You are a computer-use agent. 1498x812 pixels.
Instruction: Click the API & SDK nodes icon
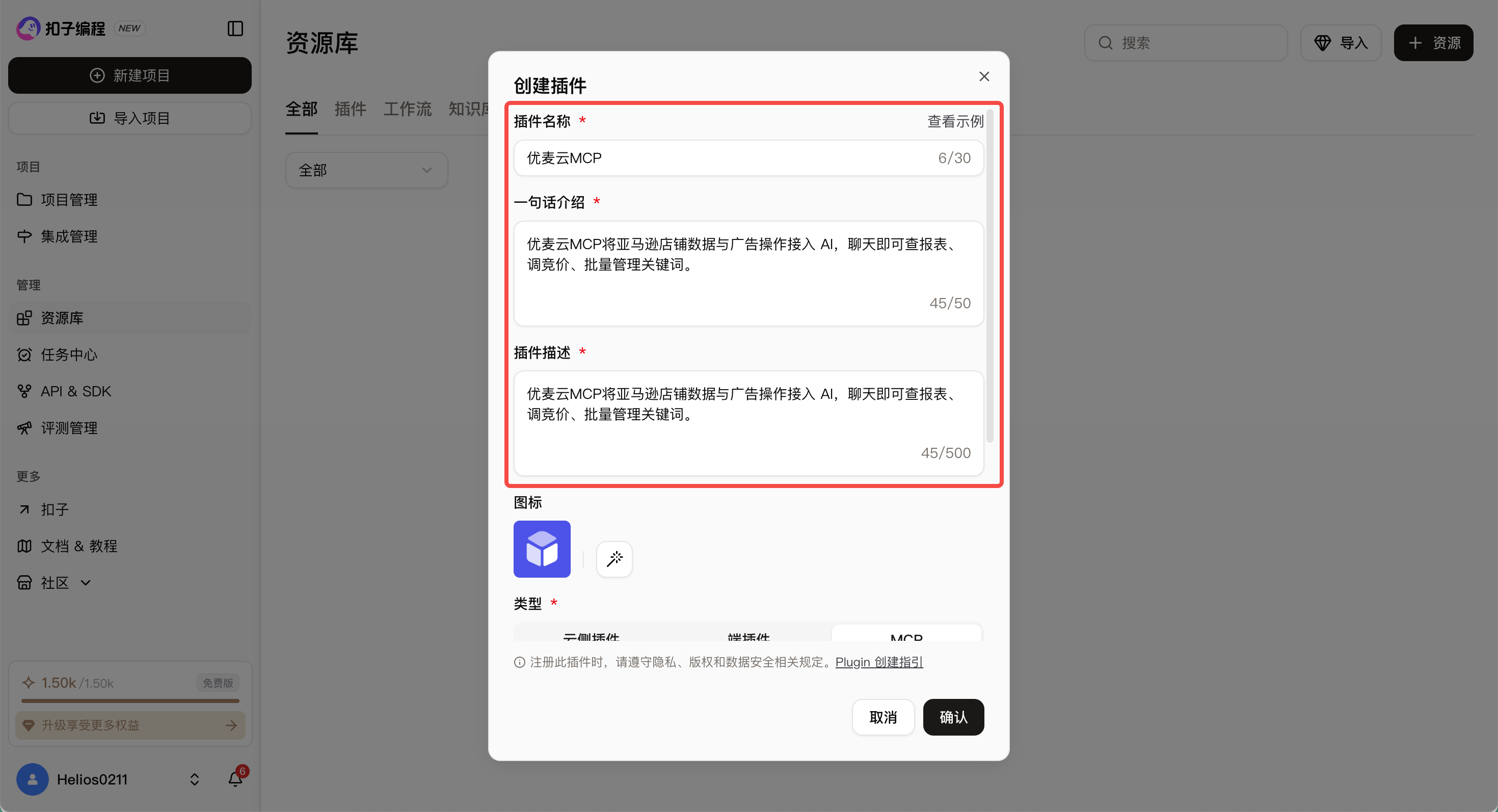click(x=24, y=391)
